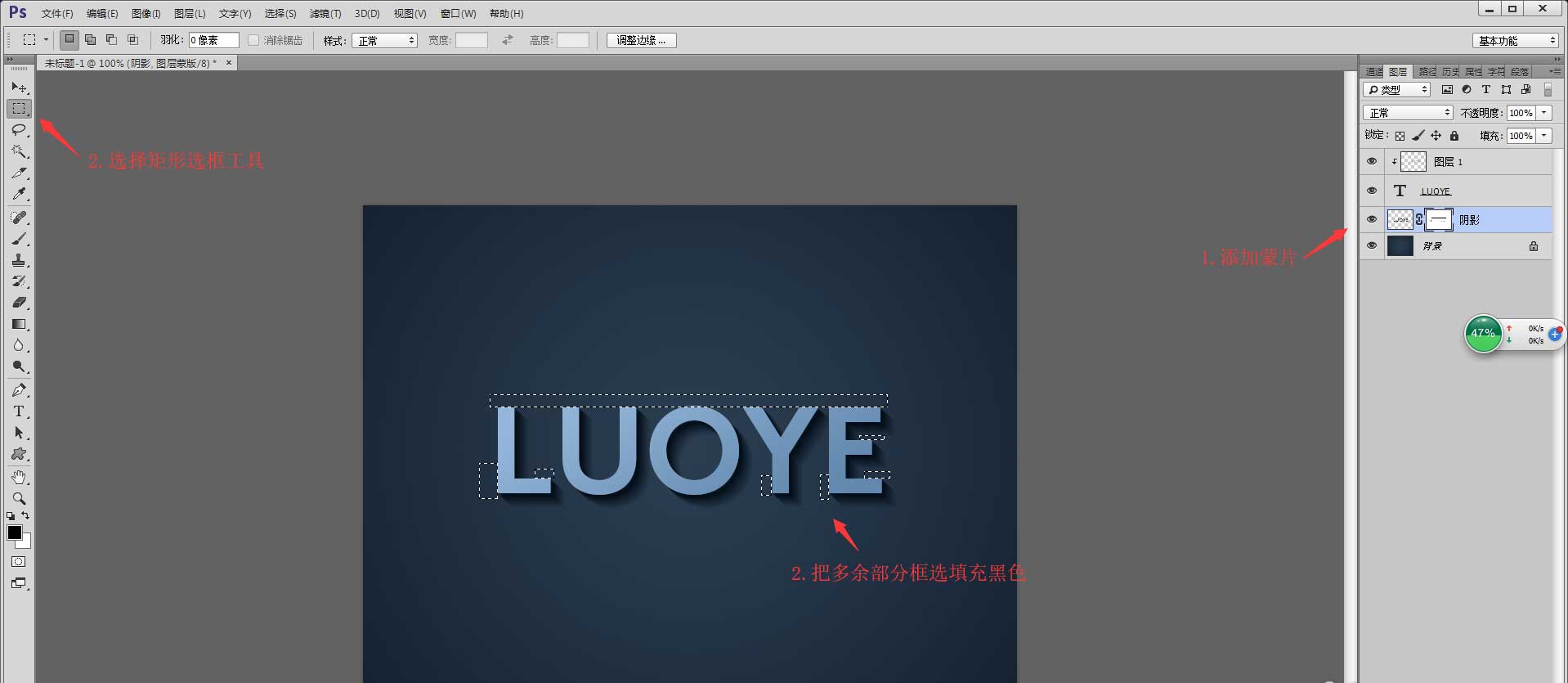
Task: Select the Custom Shape tool
Action: tap(19, 454)
